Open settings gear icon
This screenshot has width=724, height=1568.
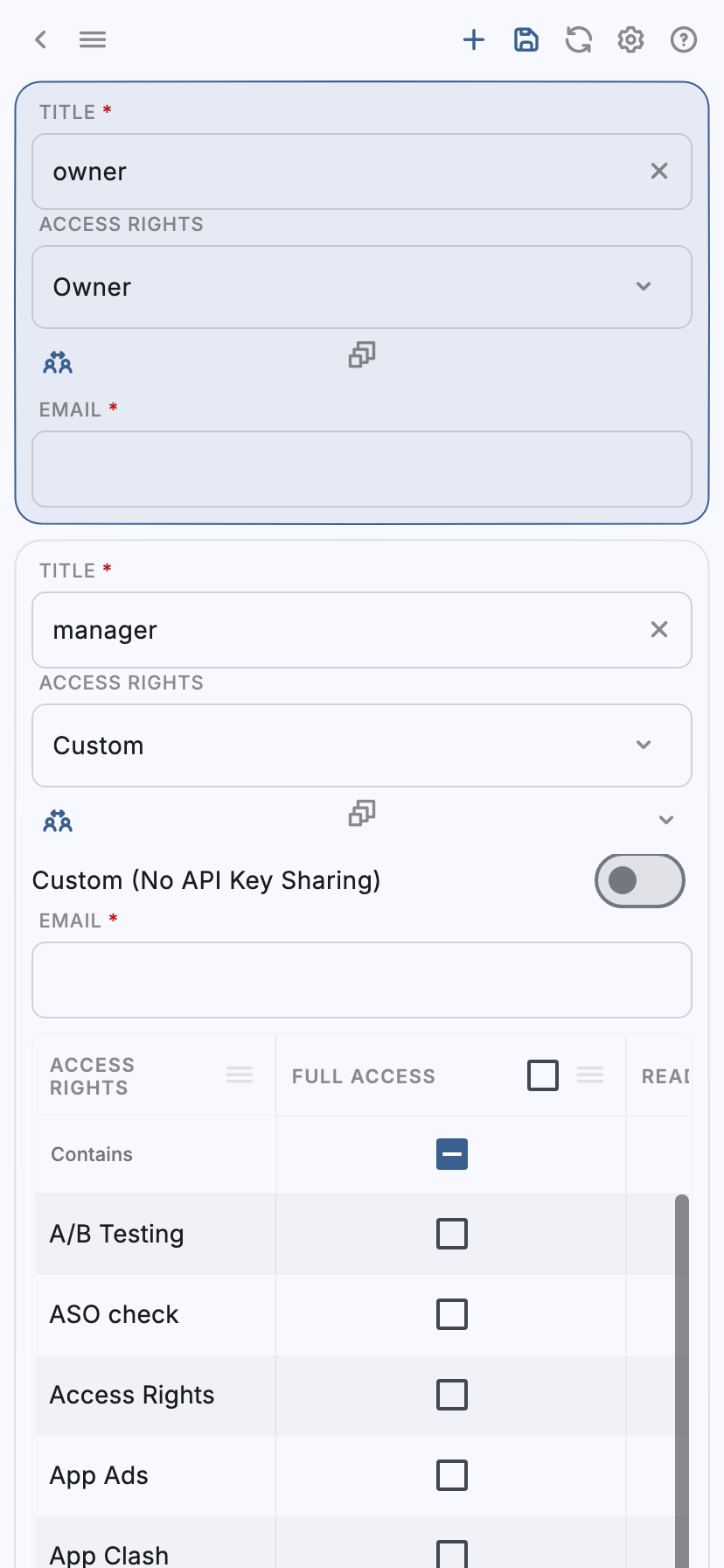coord(631,39)
